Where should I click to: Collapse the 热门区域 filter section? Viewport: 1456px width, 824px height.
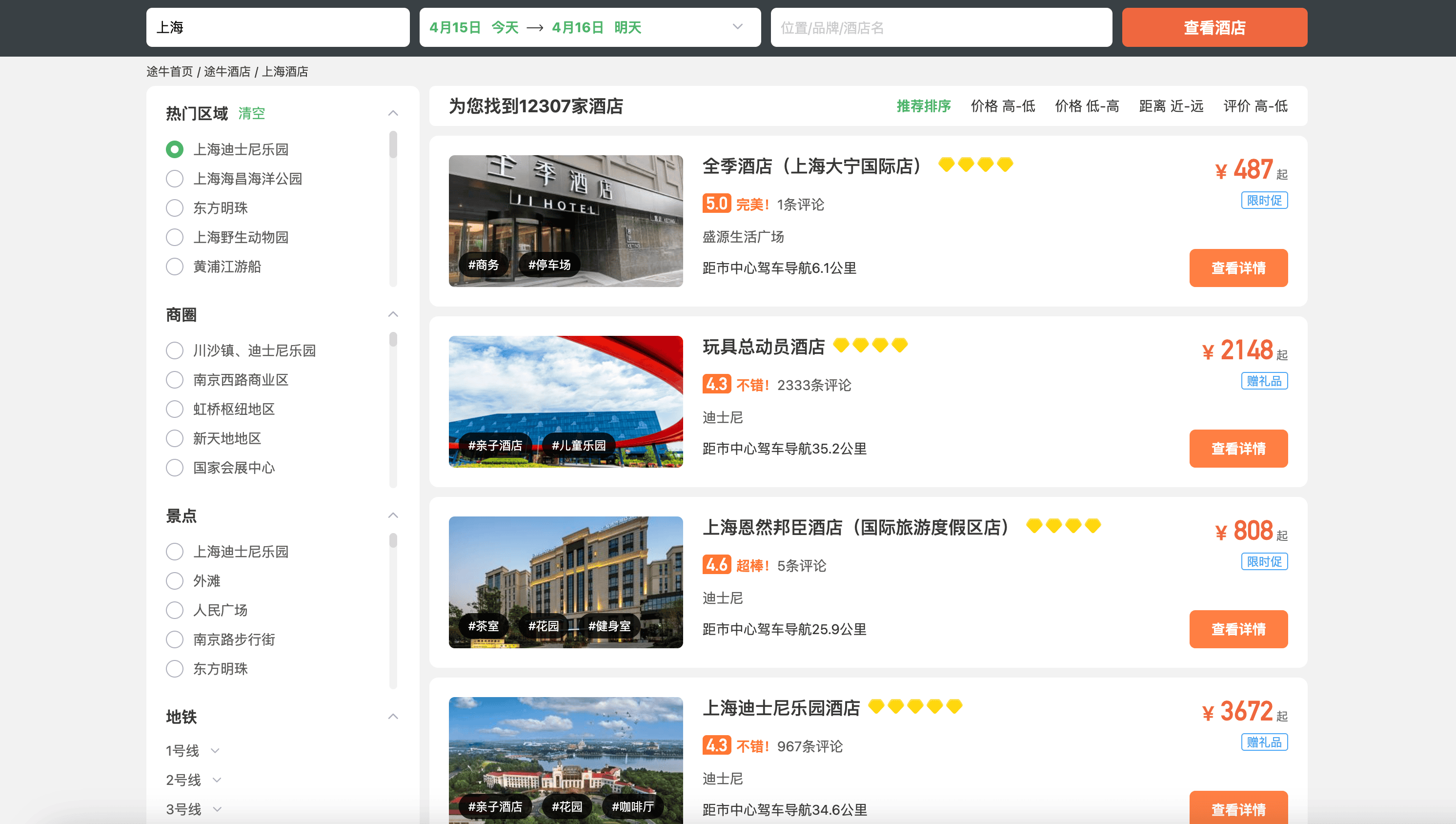393,113
